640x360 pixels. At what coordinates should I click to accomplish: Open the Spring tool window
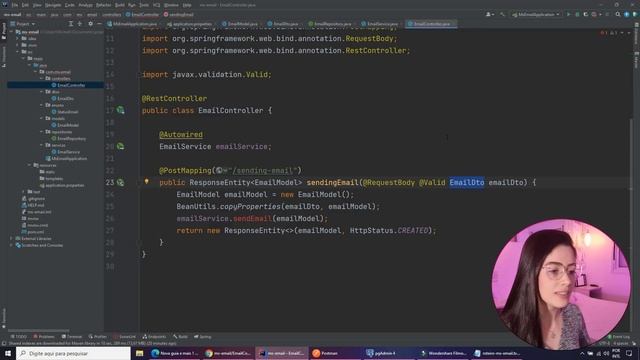click(202, 337)
